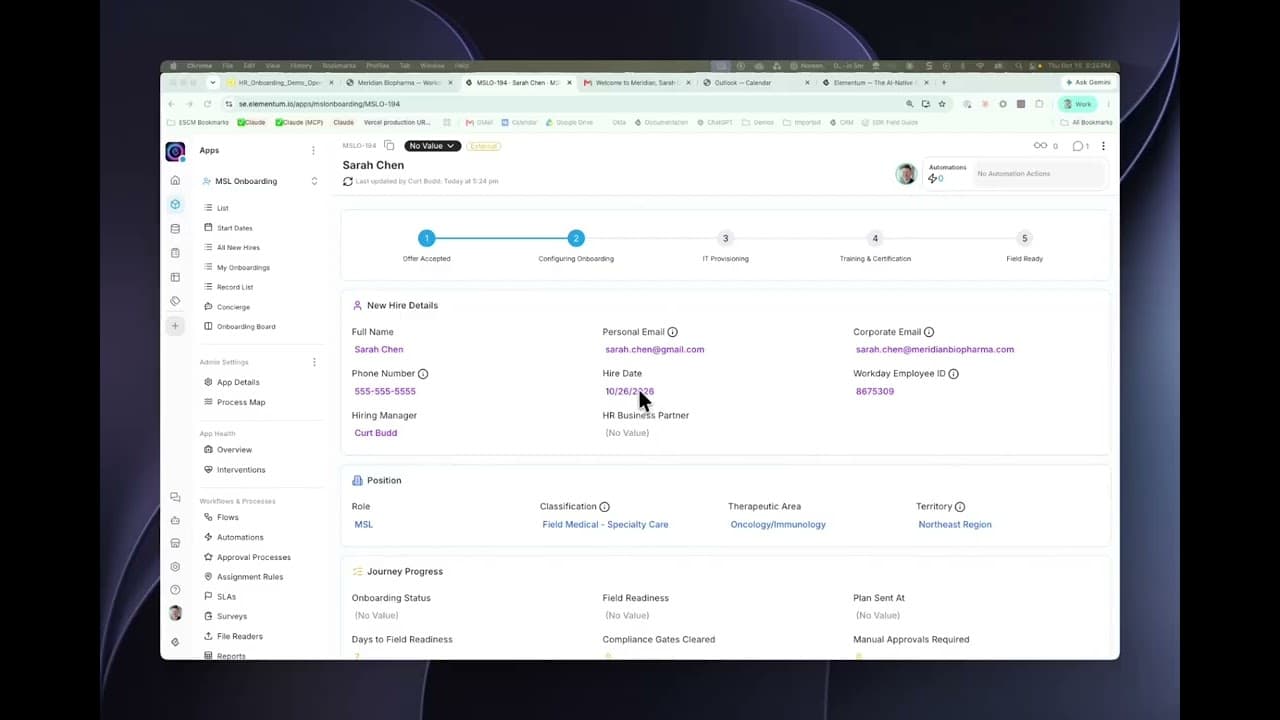Open Start Dates in the sidebar
This screenshot has width=1280, height=720.
235,228
